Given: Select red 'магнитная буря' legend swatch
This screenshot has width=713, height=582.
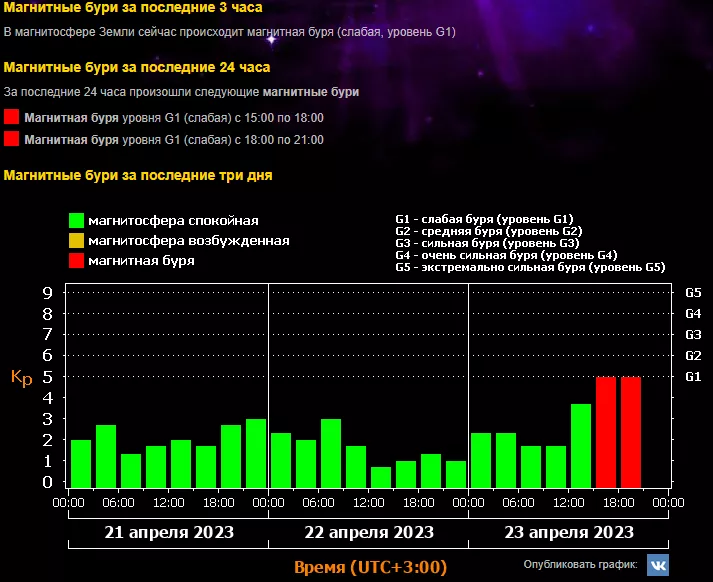Looking at the screenshot, I should (76, 261).
